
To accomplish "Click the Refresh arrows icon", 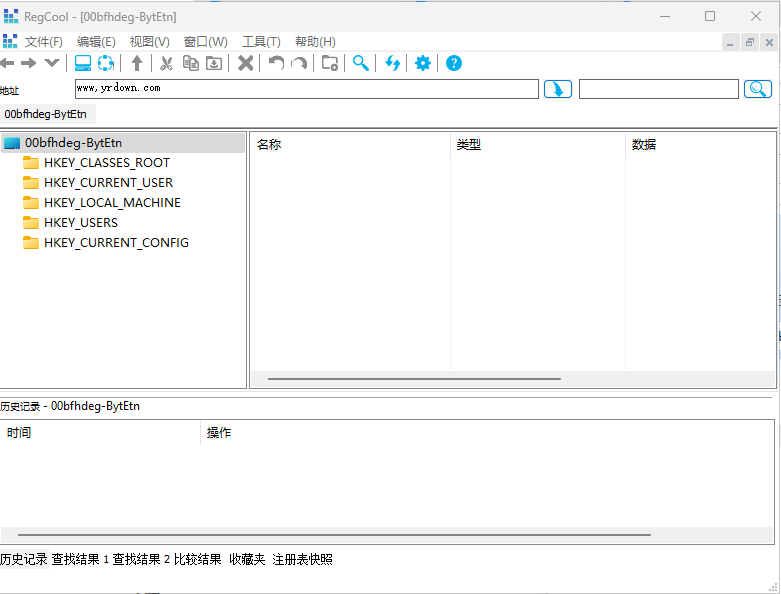I will pyautogui.click(x=392, y=63).
